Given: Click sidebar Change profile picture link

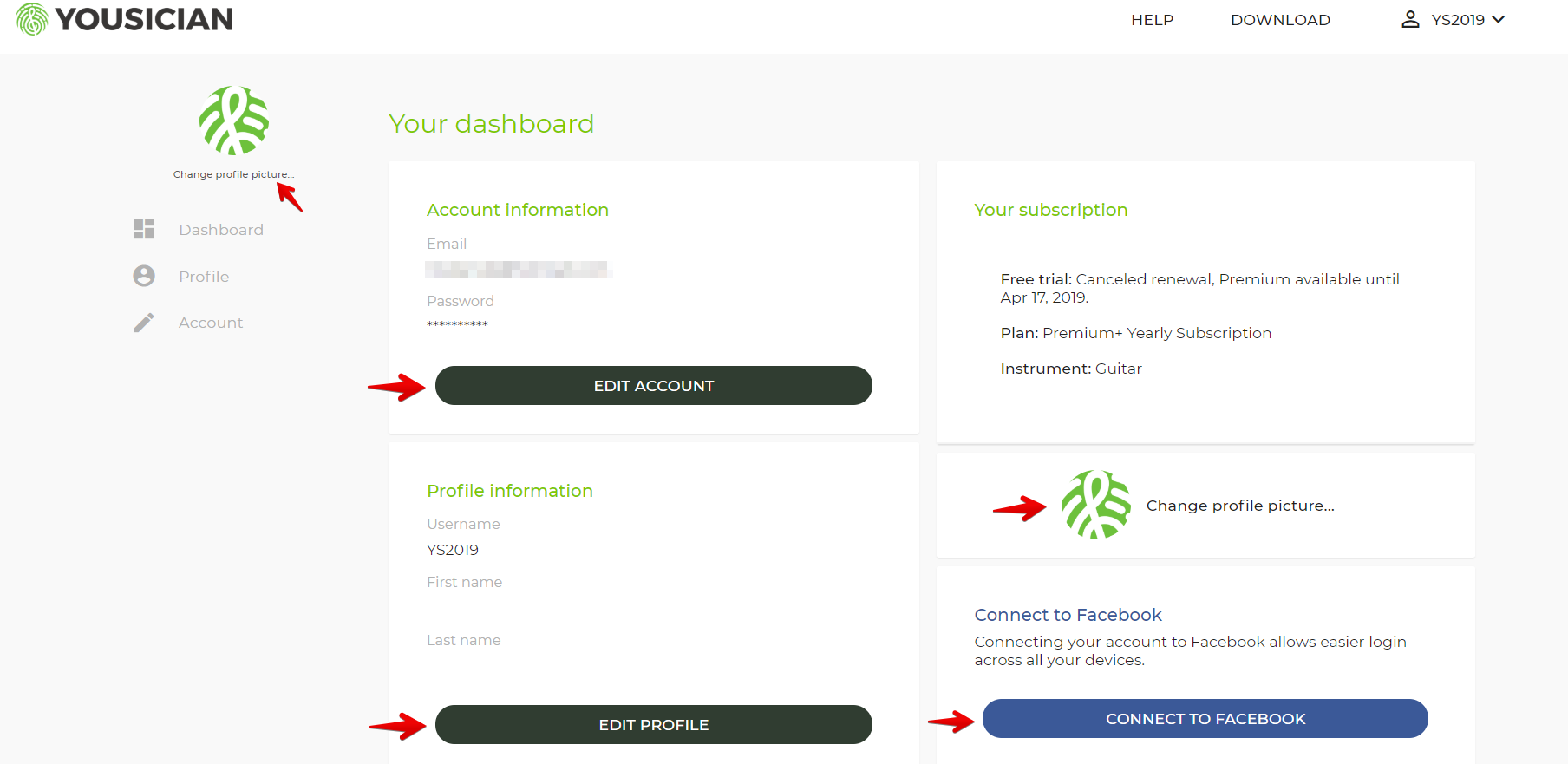Looking at the screenshot, I should [233, 174].
